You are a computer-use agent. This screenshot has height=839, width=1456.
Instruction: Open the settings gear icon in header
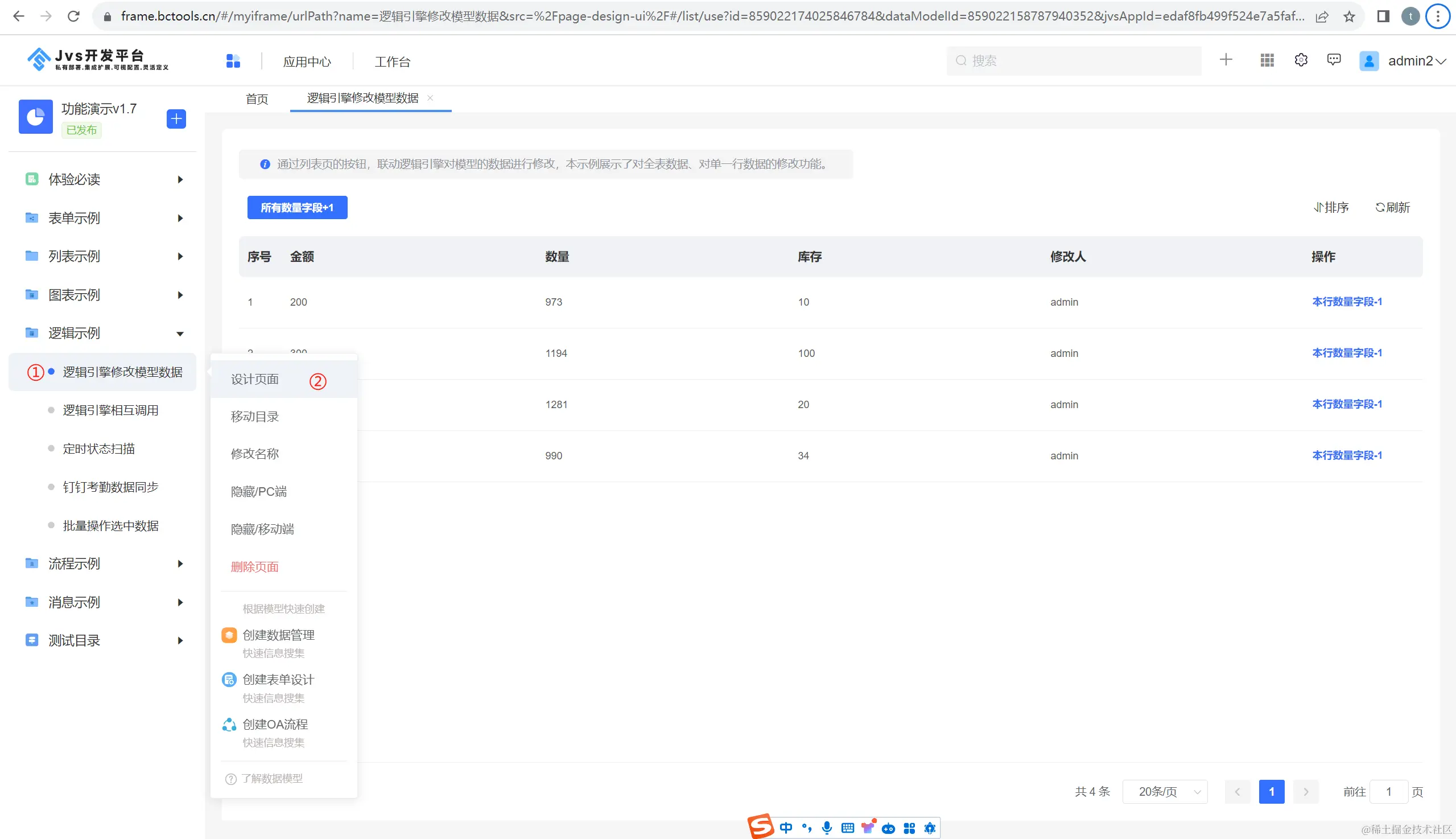[1301, 60]
